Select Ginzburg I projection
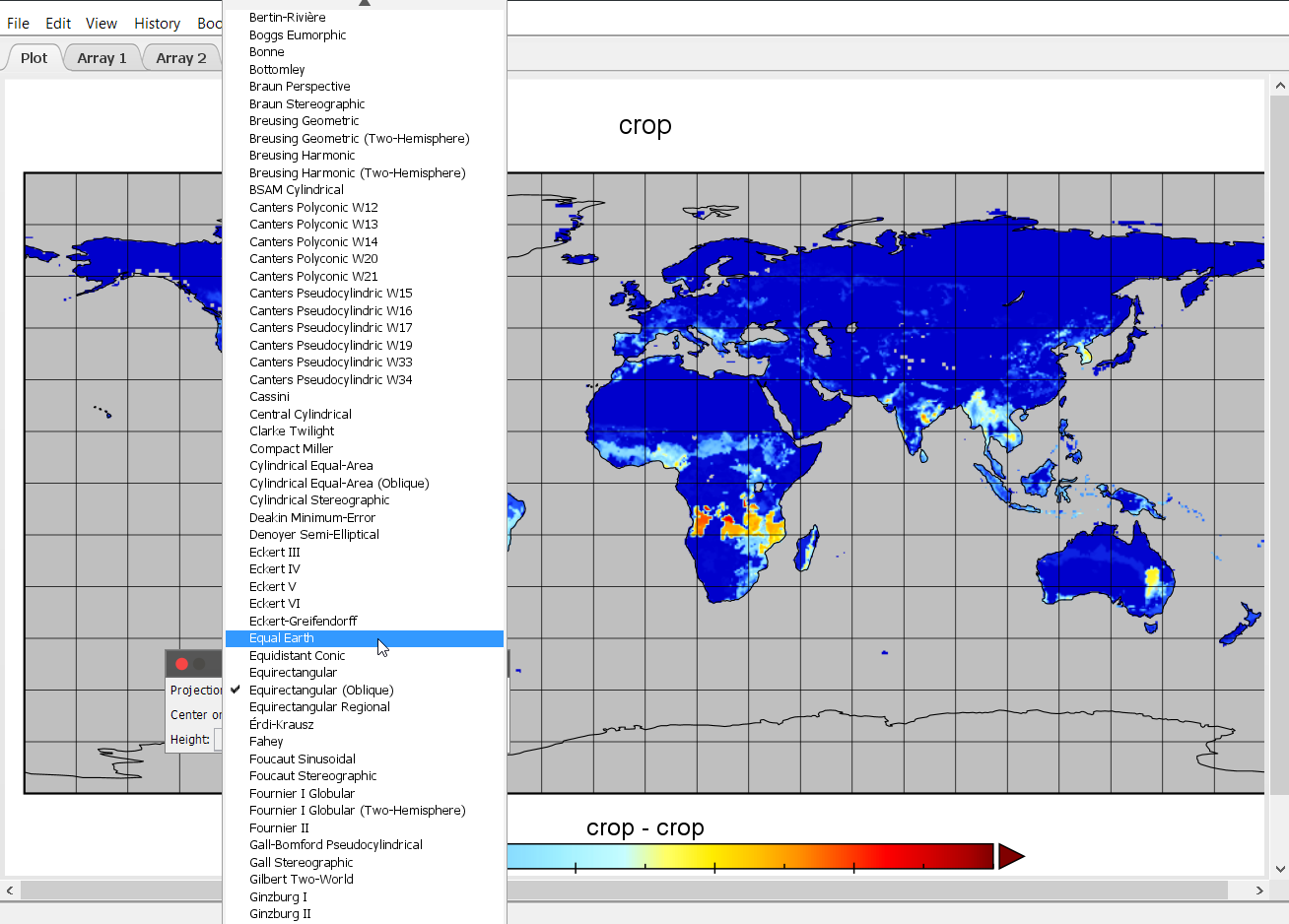 pyautogui.click(x=365, y=897)
